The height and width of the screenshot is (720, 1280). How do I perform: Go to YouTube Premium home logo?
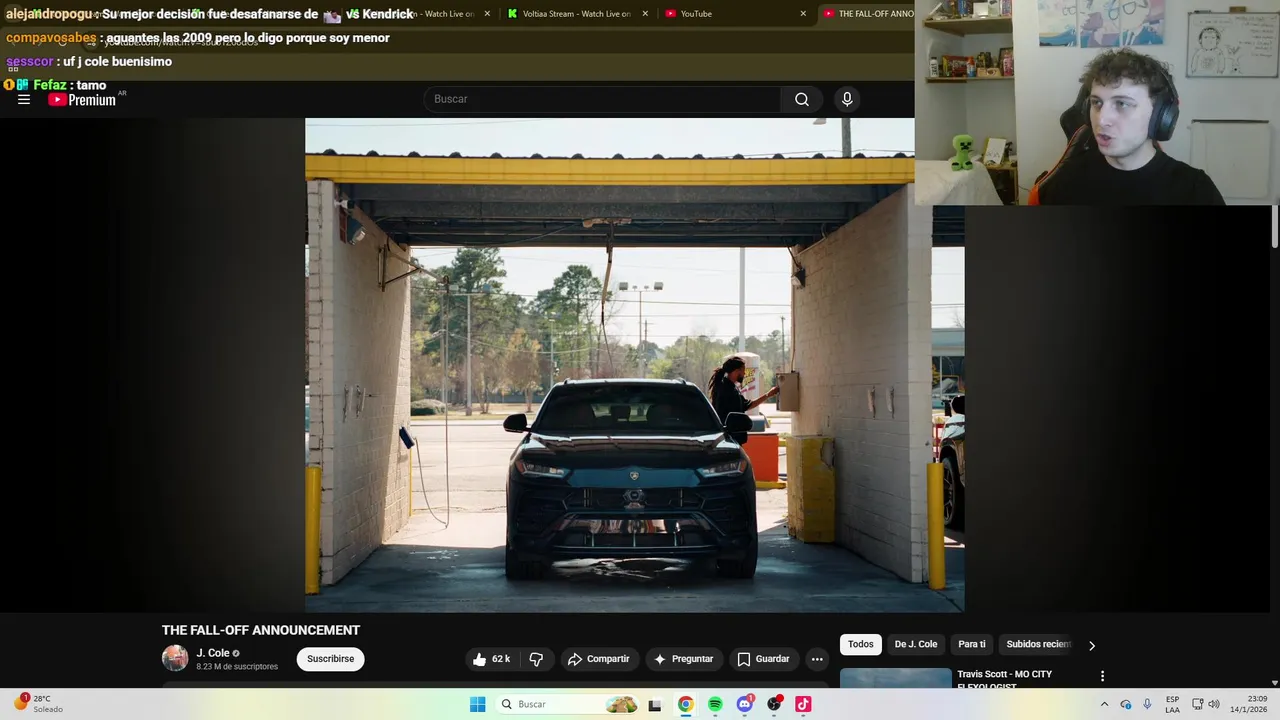[x=82, y=100]
